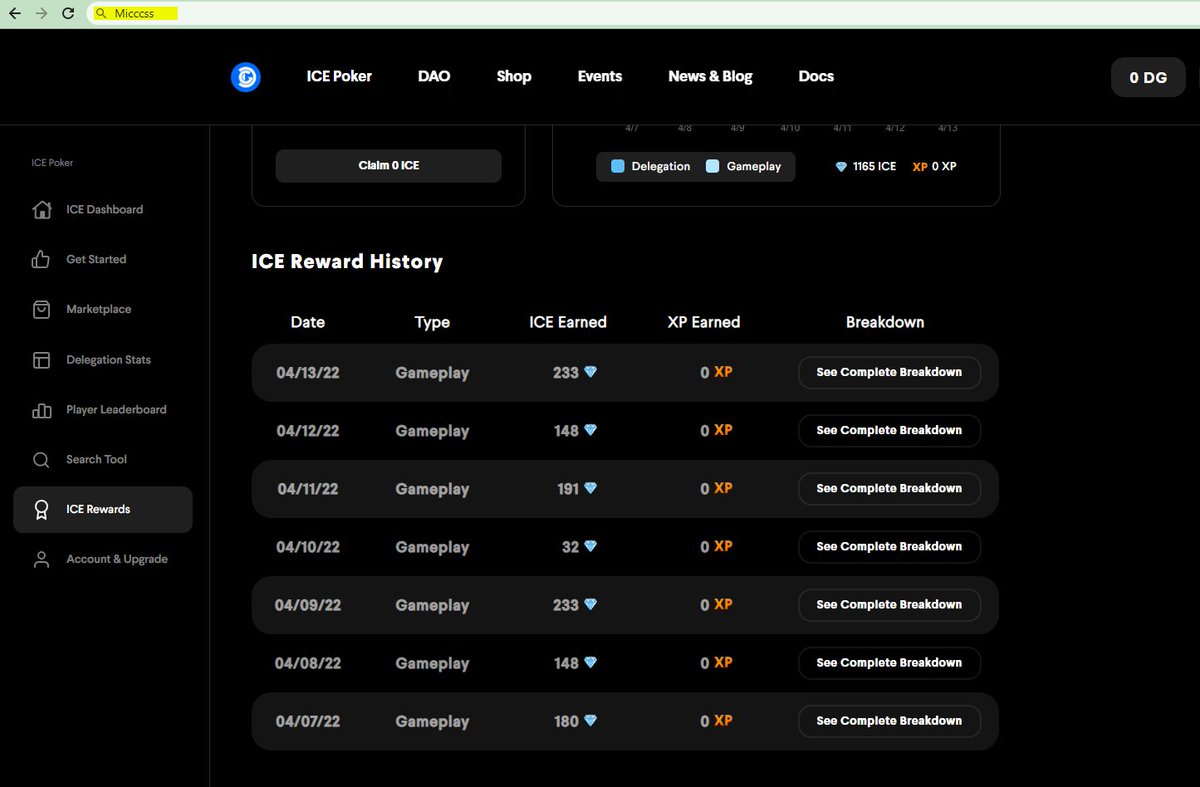Click the diamond icon in 04/07/22 row
Image resolution: width=1200 pixels, height=787 pixels.
(x=591, y=721)
